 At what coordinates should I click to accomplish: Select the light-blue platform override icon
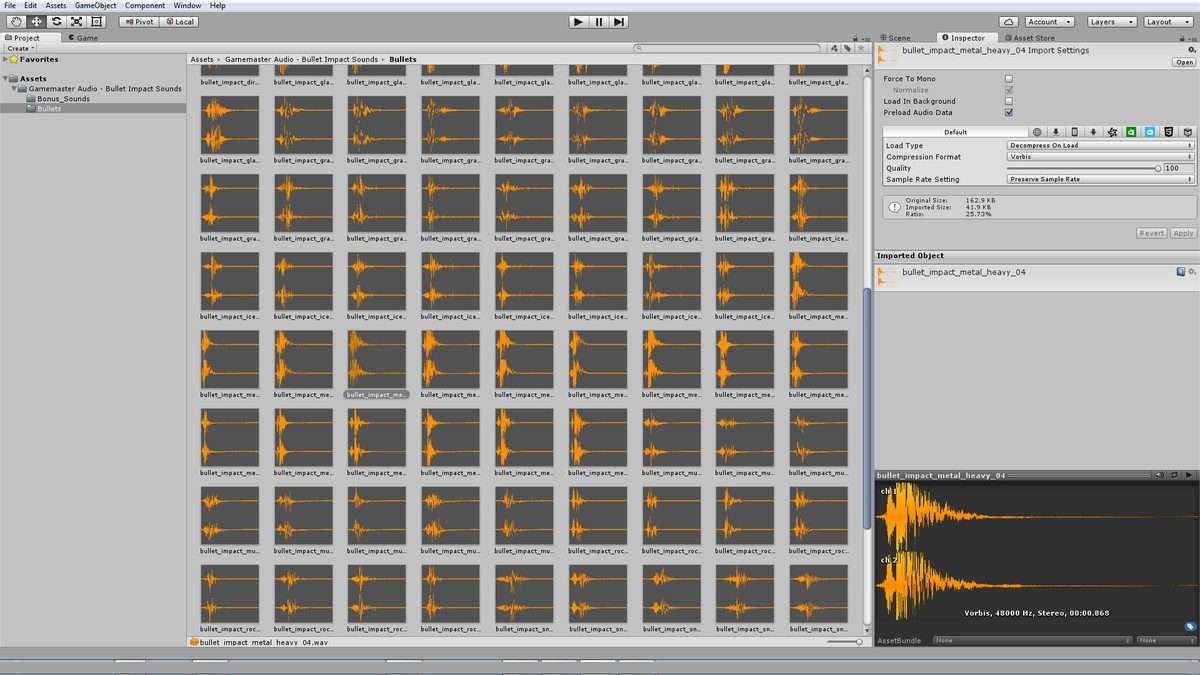click(1149, 132)
